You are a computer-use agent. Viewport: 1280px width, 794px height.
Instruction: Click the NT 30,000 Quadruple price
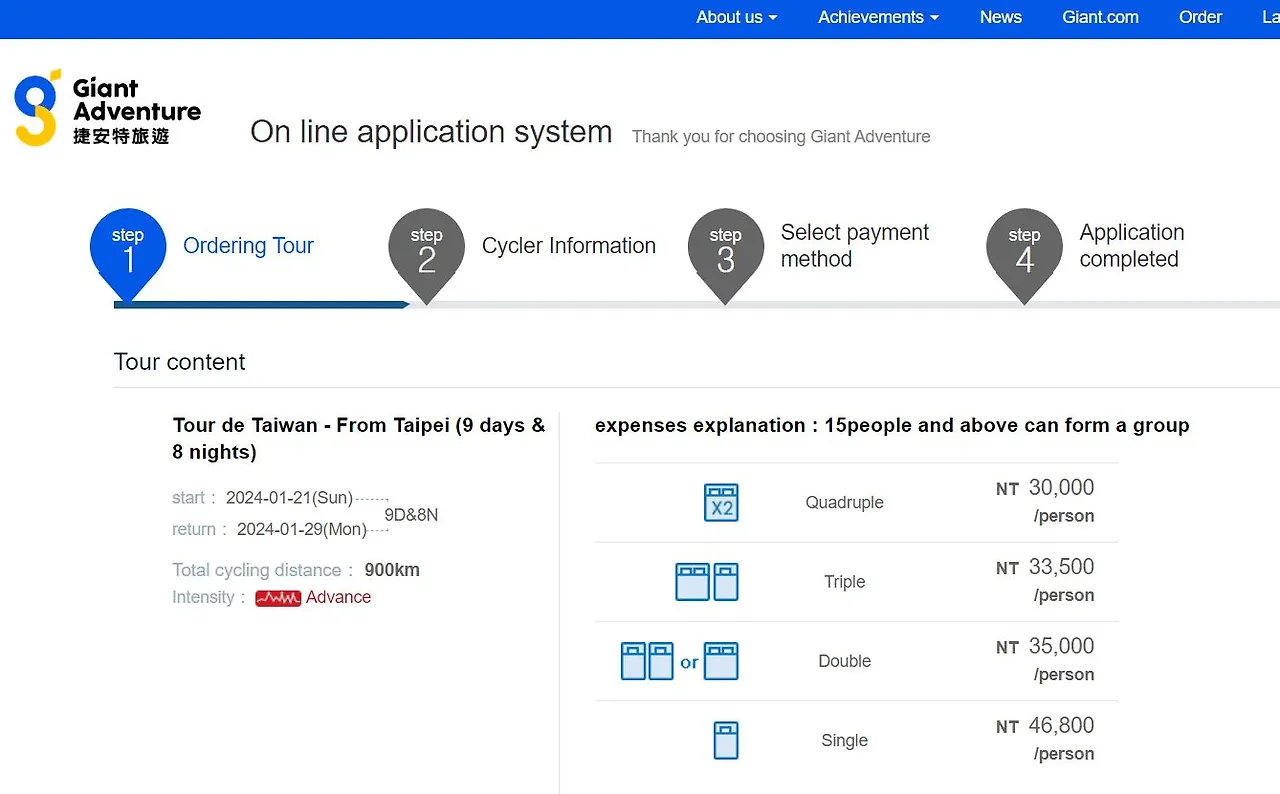tap(1045, 488)
